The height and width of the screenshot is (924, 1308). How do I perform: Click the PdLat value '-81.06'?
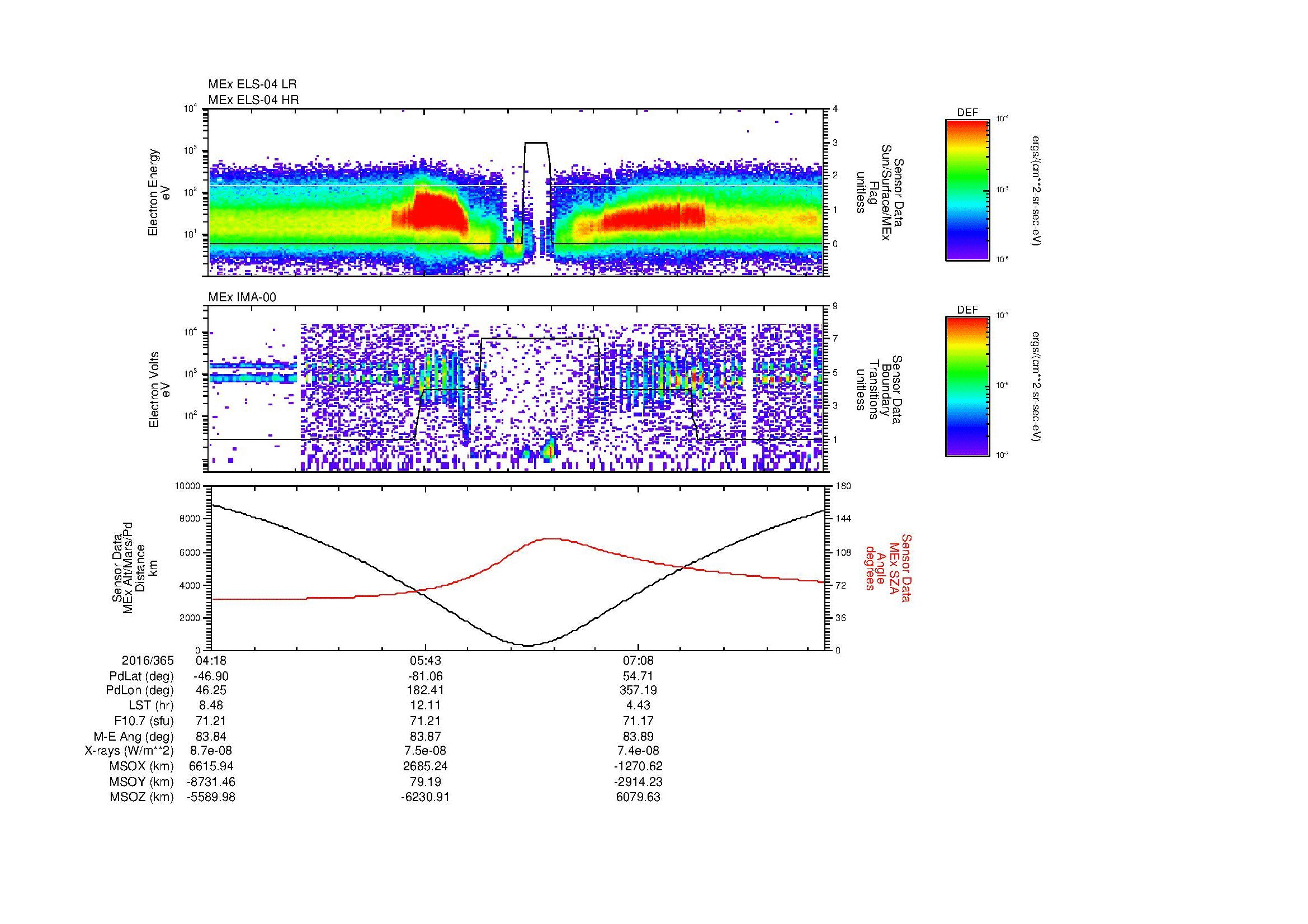point(425,676)
